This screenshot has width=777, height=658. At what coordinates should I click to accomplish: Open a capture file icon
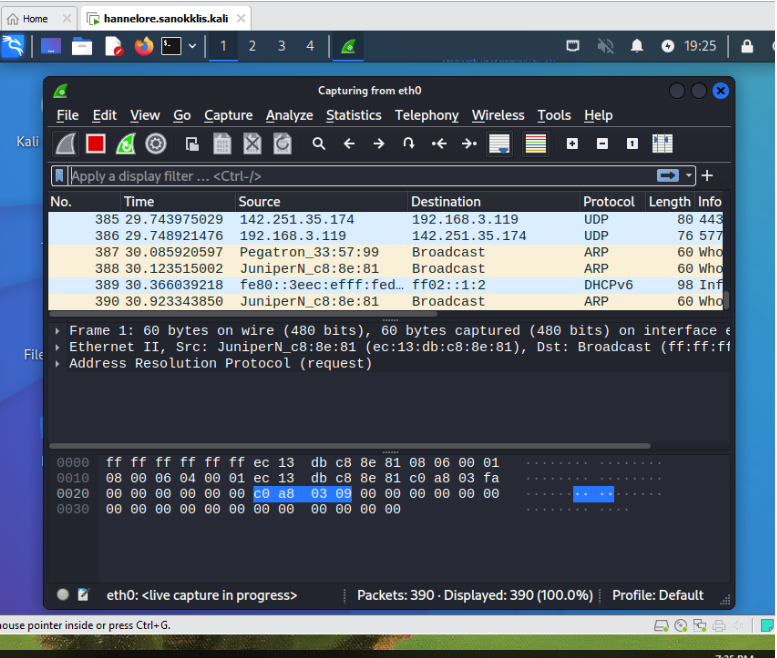192,144
